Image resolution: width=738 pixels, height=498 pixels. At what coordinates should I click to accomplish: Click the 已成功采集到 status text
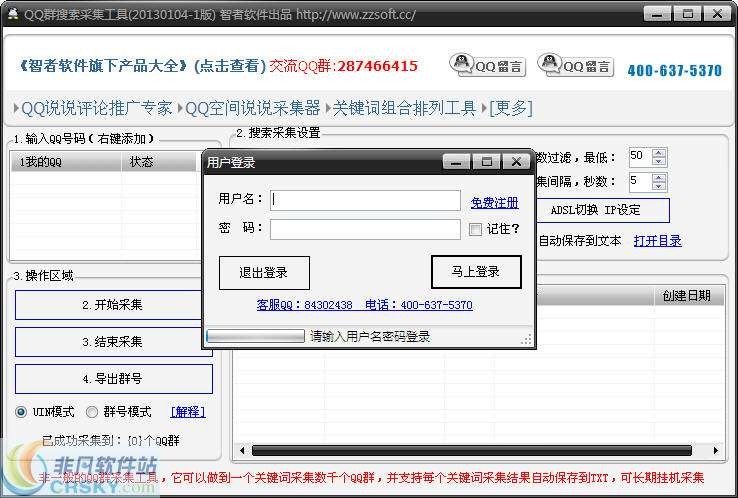coord(111,441)
